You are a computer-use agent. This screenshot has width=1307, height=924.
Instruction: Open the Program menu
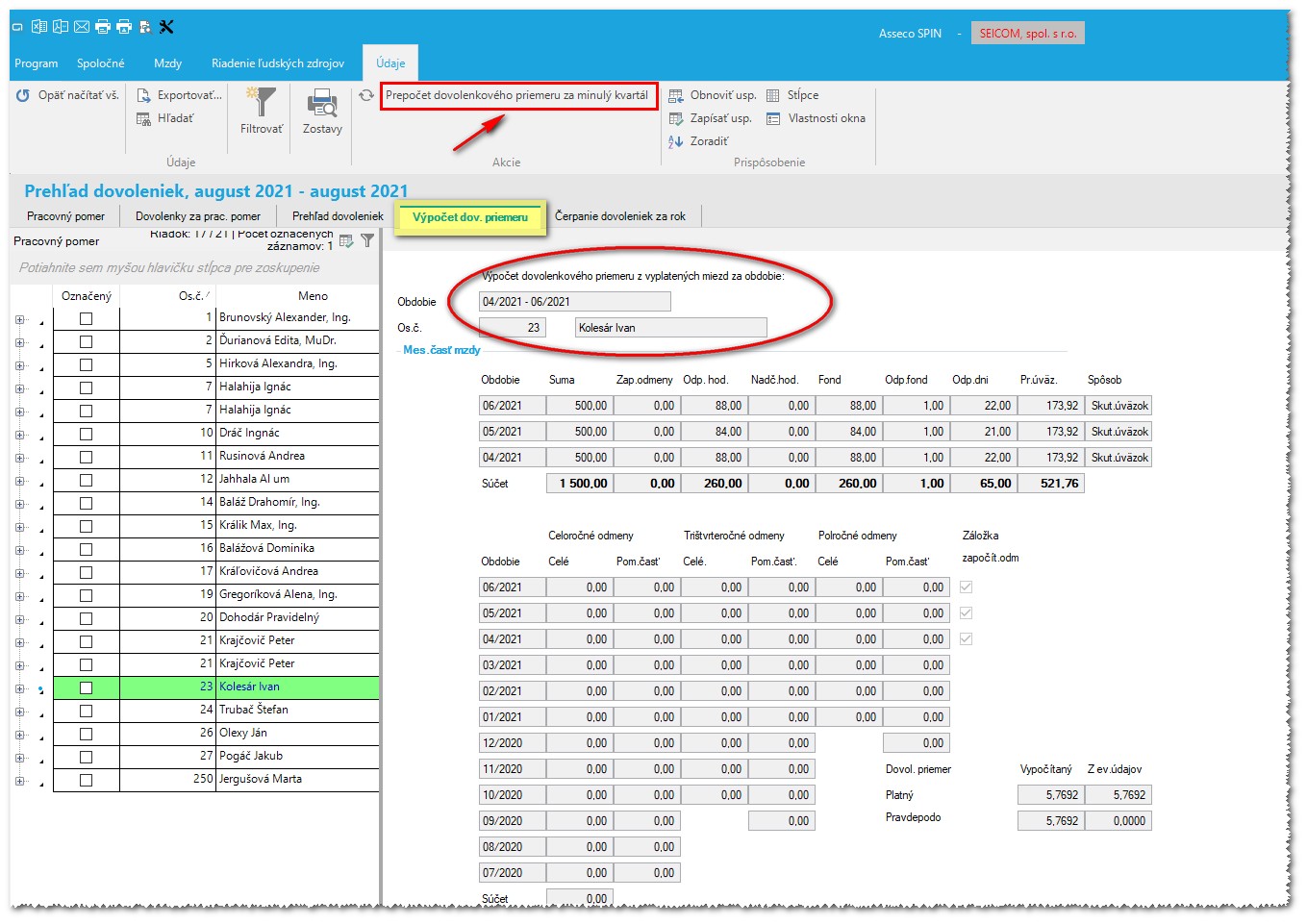click(x=37, y=63)
